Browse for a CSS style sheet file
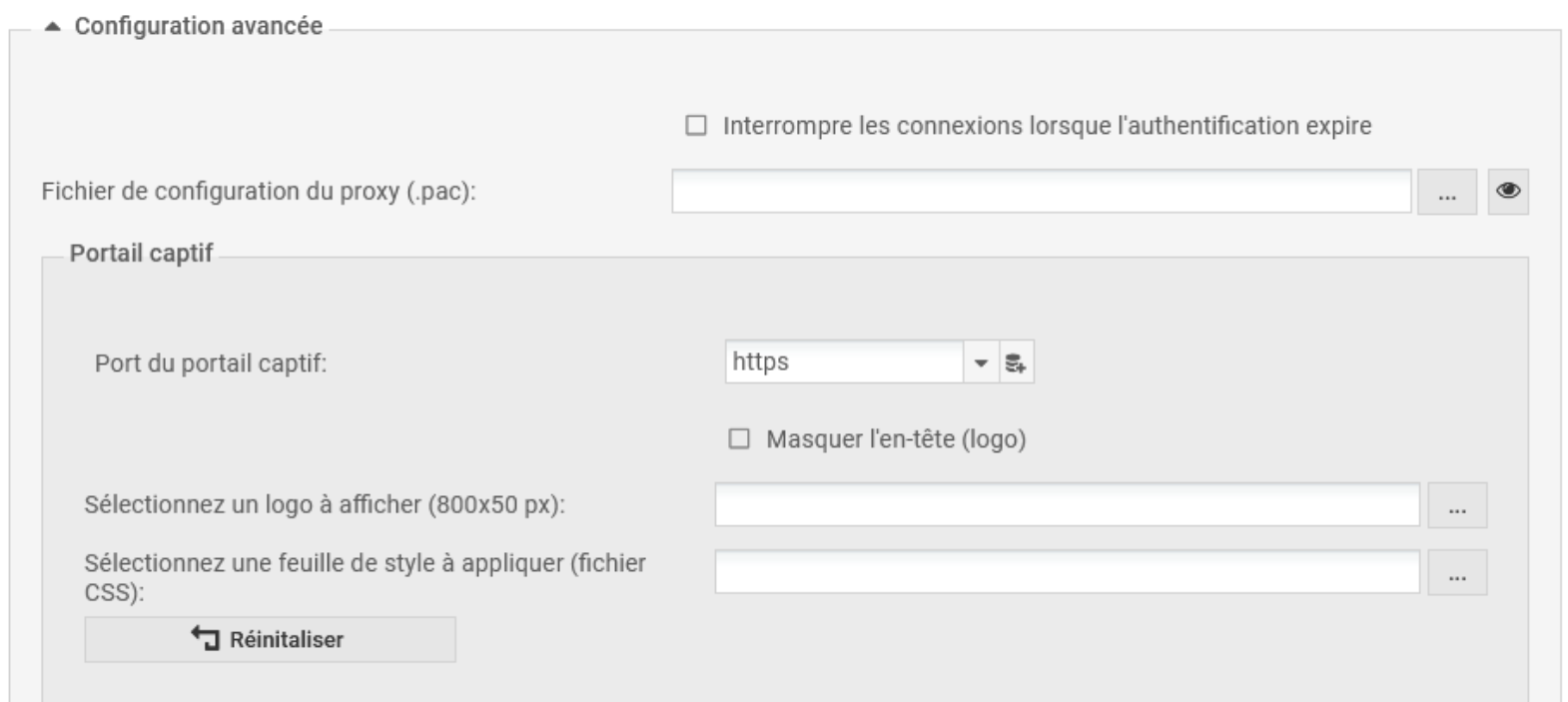Image resolution: width=1568 pixels, height=702 pixels. (1457, 572)
